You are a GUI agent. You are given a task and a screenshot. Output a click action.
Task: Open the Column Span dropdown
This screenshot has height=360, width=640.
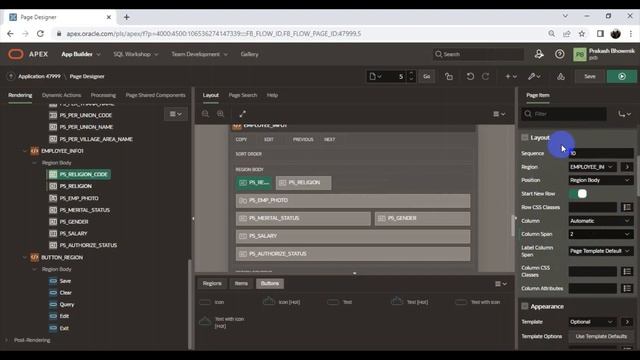pos(601,234)
